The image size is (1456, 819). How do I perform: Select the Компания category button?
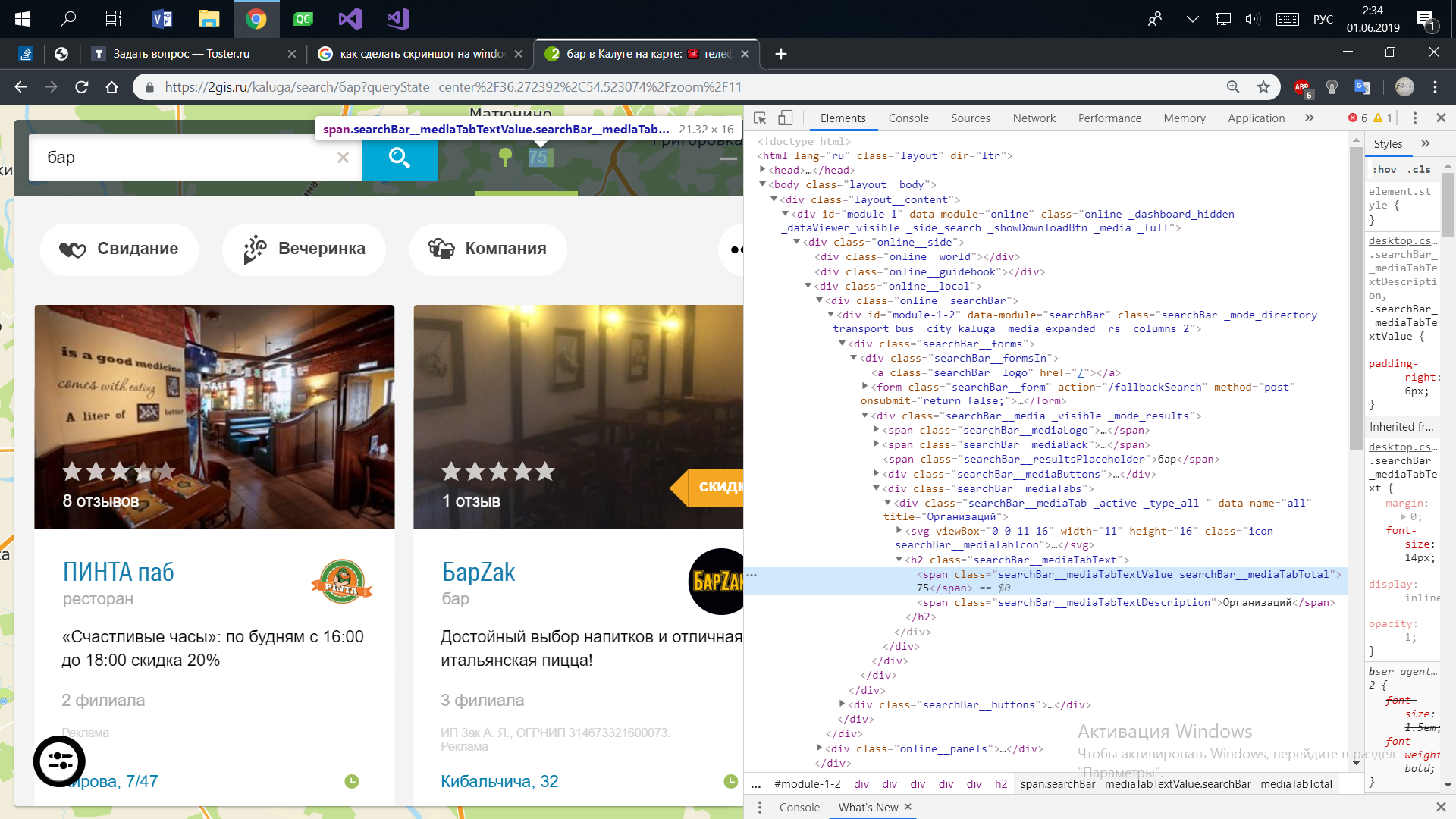click(488, 249)
